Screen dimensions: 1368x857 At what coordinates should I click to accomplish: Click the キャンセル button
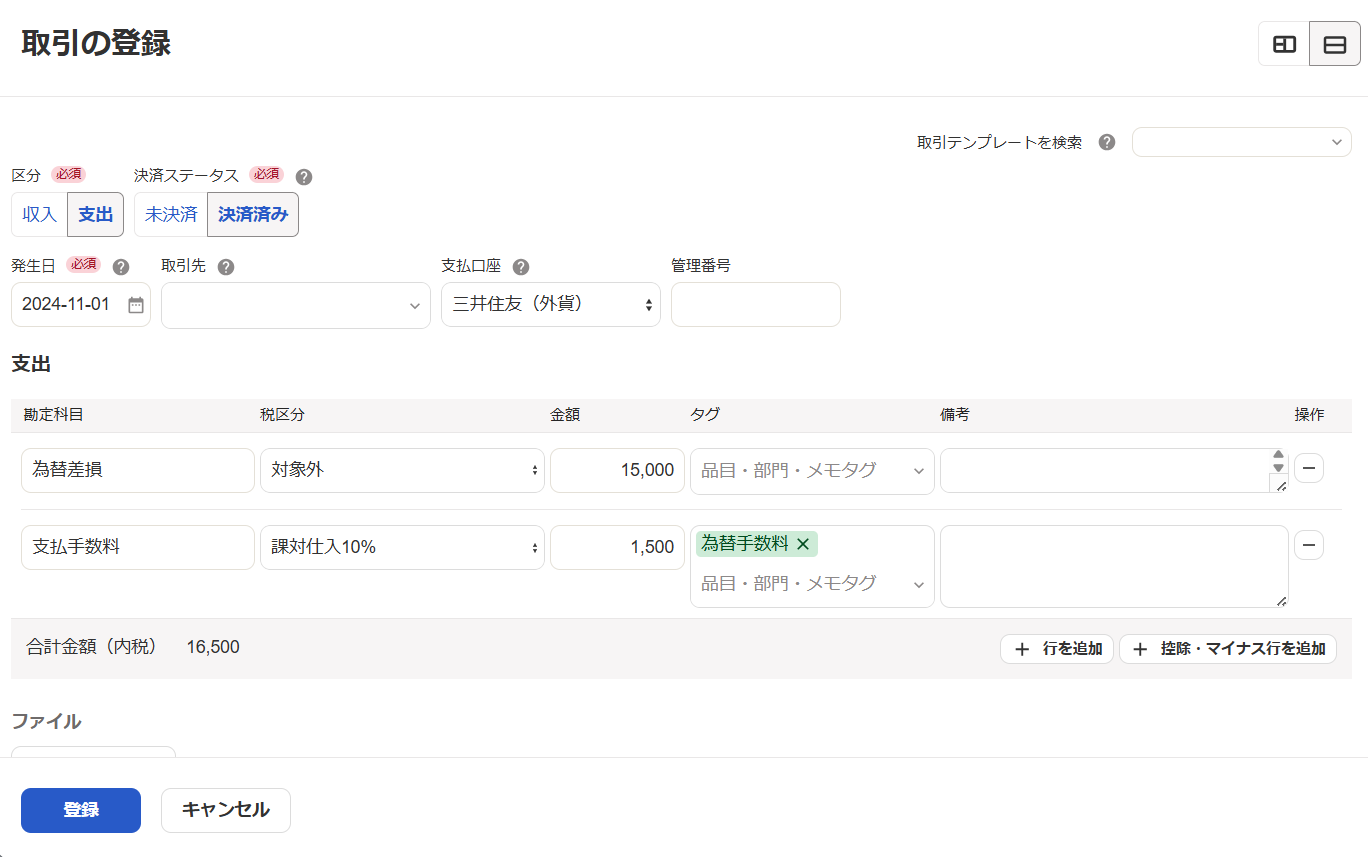point(226,810)
